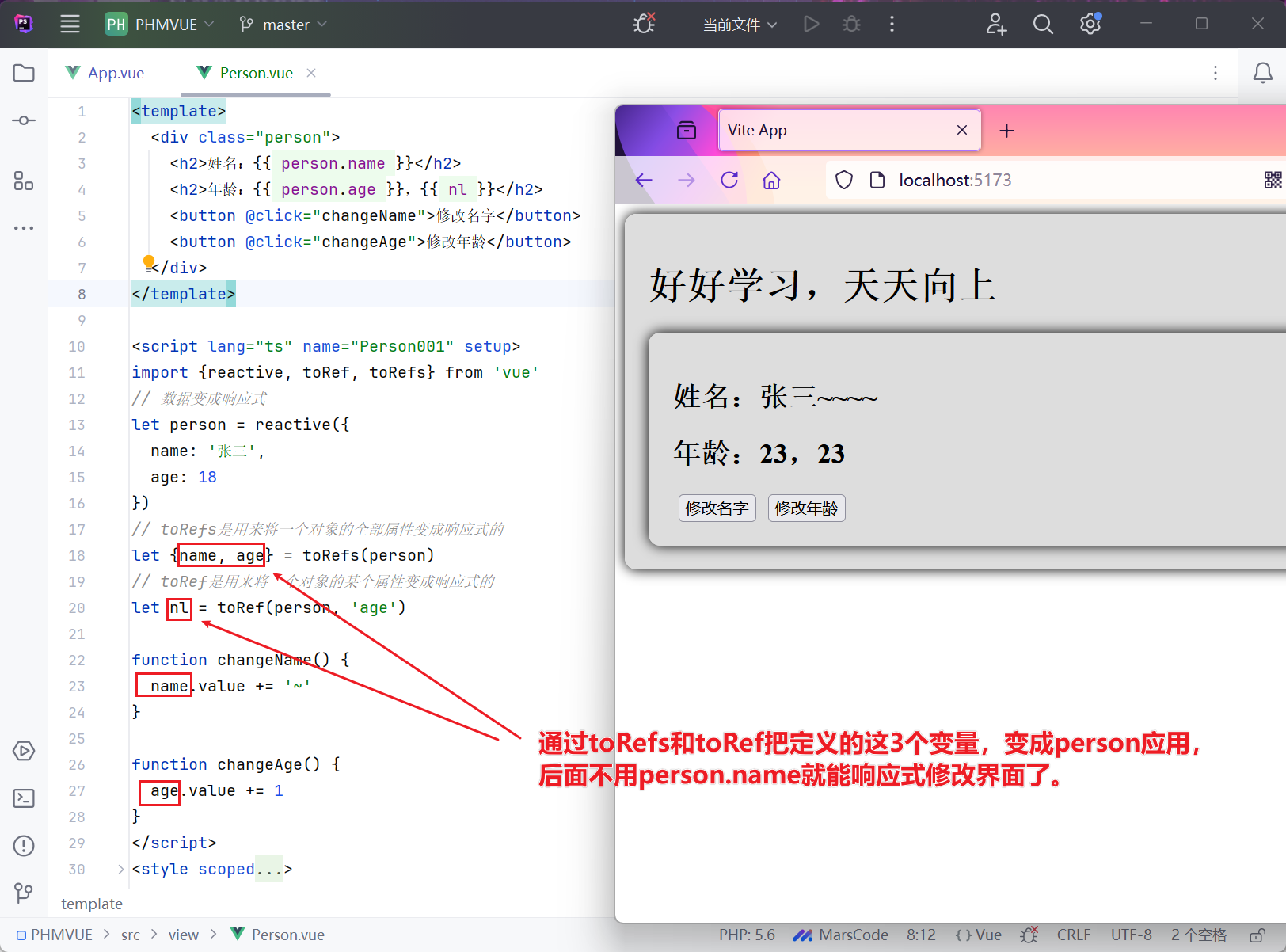Click the 修改年龄 button
This screenshot has height=952, width=1286.
click(806, 508)
